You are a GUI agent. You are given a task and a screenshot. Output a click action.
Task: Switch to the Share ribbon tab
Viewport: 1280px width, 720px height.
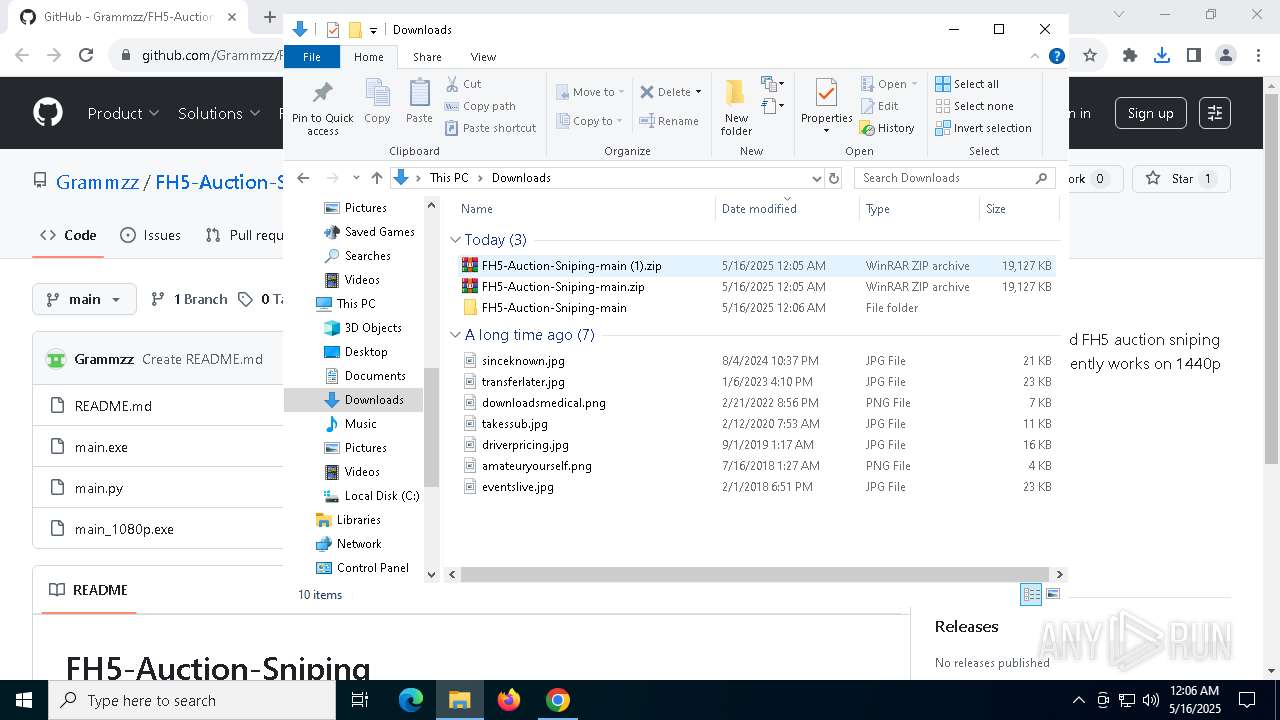(427, 57)
